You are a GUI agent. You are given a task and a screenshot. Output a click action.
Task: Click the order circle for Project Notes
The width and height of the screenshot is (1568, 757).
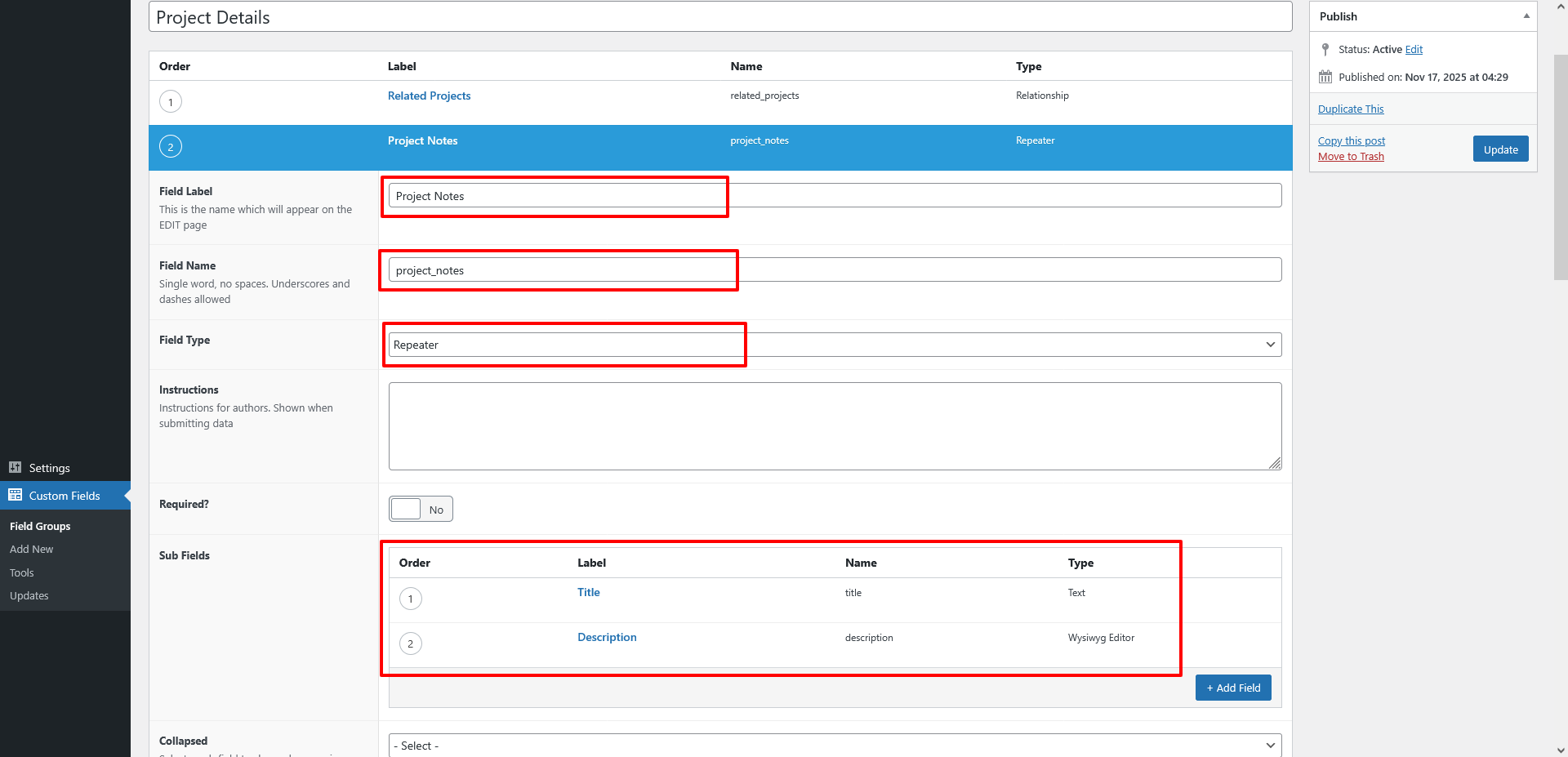point(170,147)
